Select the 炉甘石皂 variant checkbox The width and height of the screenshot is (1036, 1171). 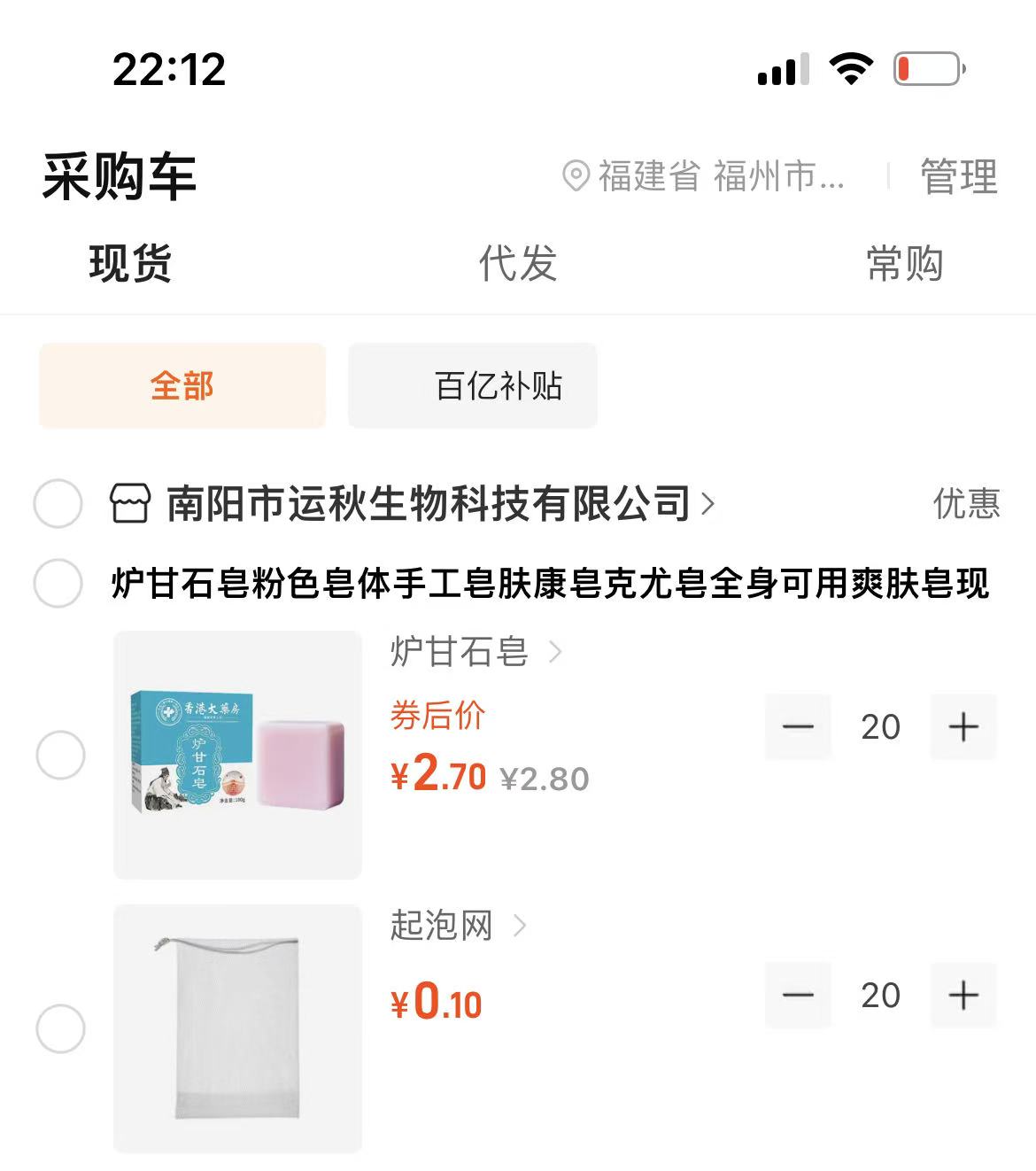tap(60, 756)
